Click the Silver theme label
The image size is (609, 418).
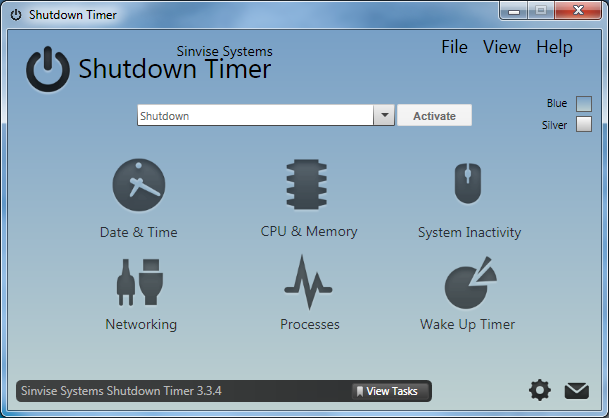point(554,125)
